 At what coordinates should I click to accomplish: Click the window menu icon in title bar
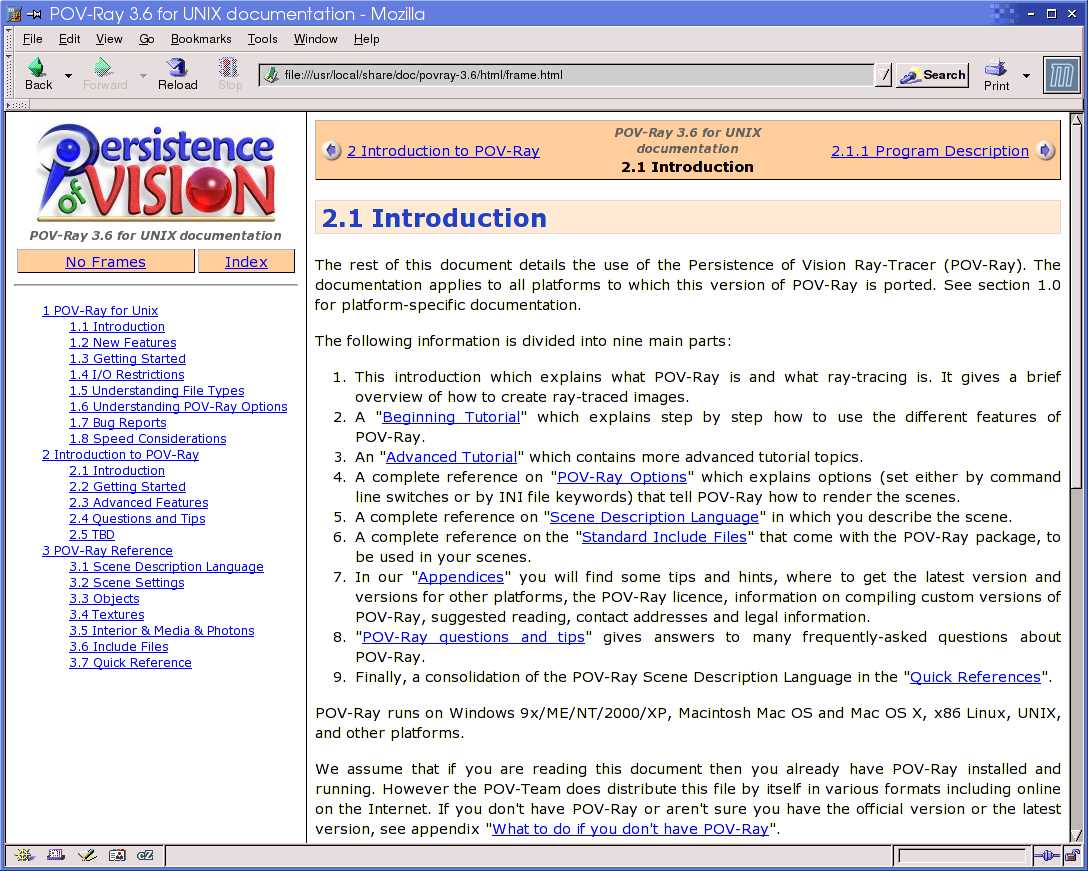pyautogui.click(x=13, y=13)
